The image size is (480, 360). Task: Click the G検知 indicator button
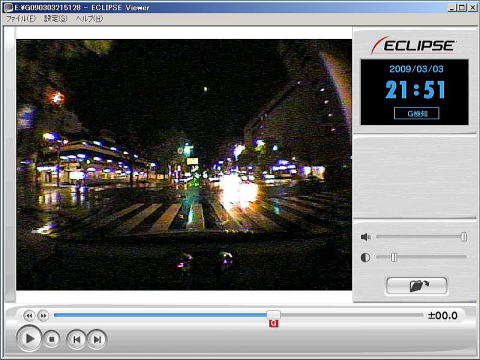click(x=417, y=113)
